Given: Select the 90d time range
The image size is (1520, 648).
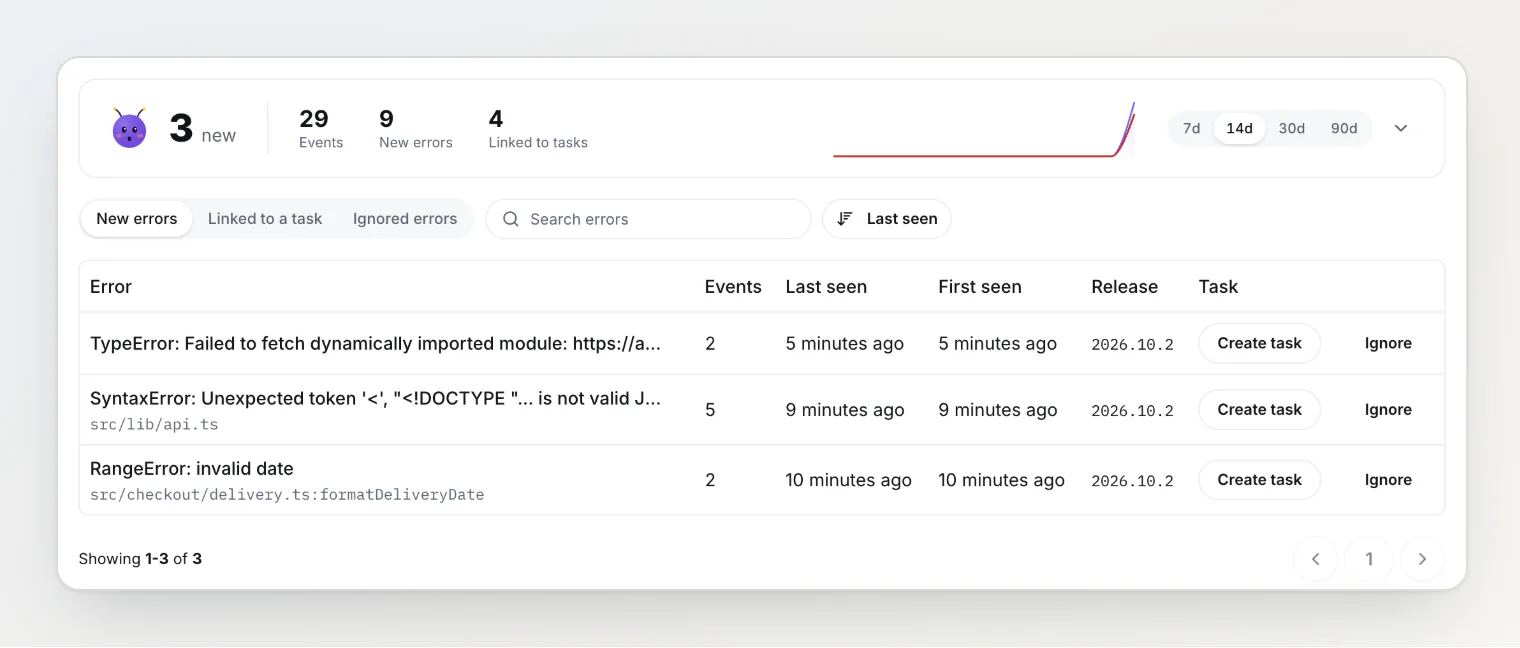Looking at the screenshot, I should coord(1344,128).
